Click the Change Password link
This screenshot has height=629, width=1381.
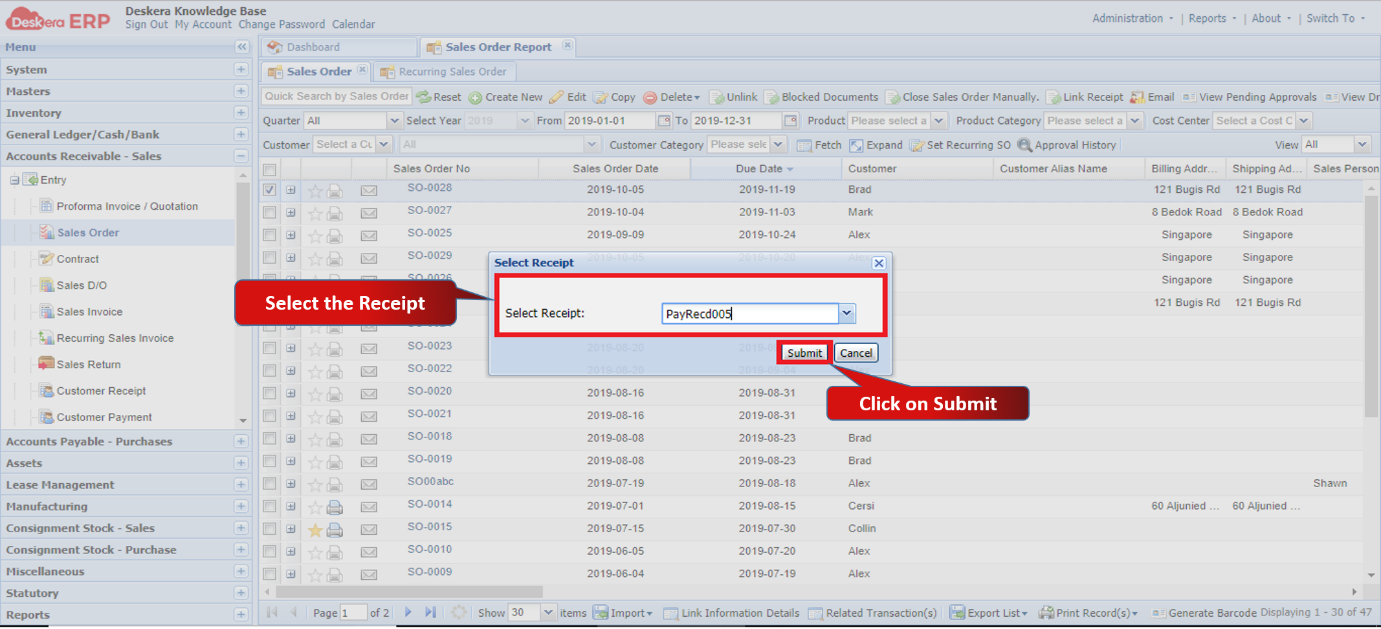pyautogui.click(x=282, y=24)
